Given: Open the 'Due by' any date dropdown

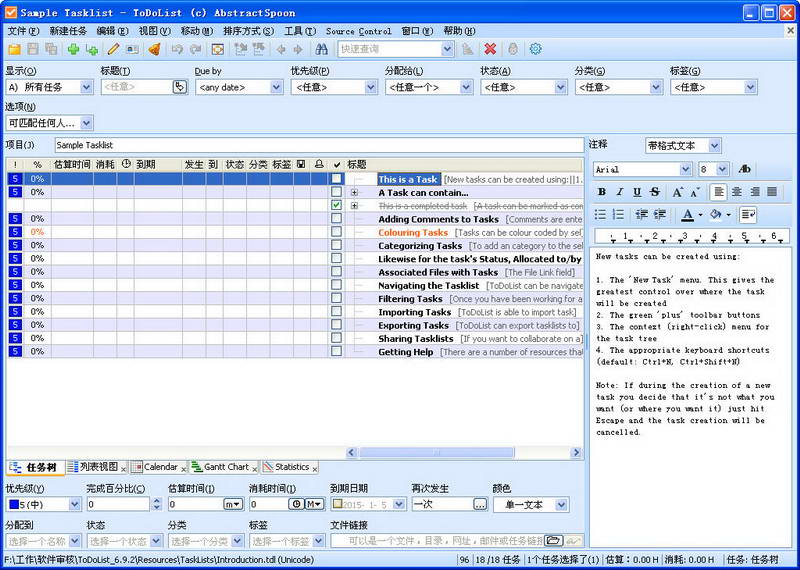Looking at the screenshot, I should pyautogui.click(x=276, y=88).
